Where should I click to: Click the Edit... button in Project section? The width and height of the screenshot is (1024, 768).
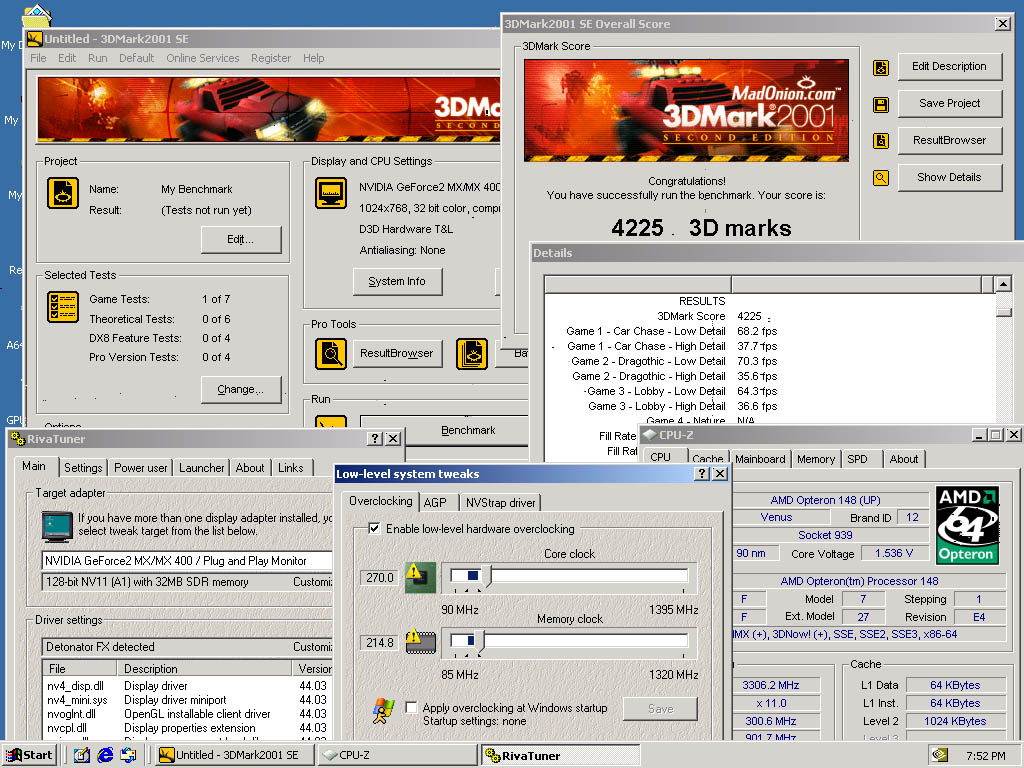coord(241,240)
